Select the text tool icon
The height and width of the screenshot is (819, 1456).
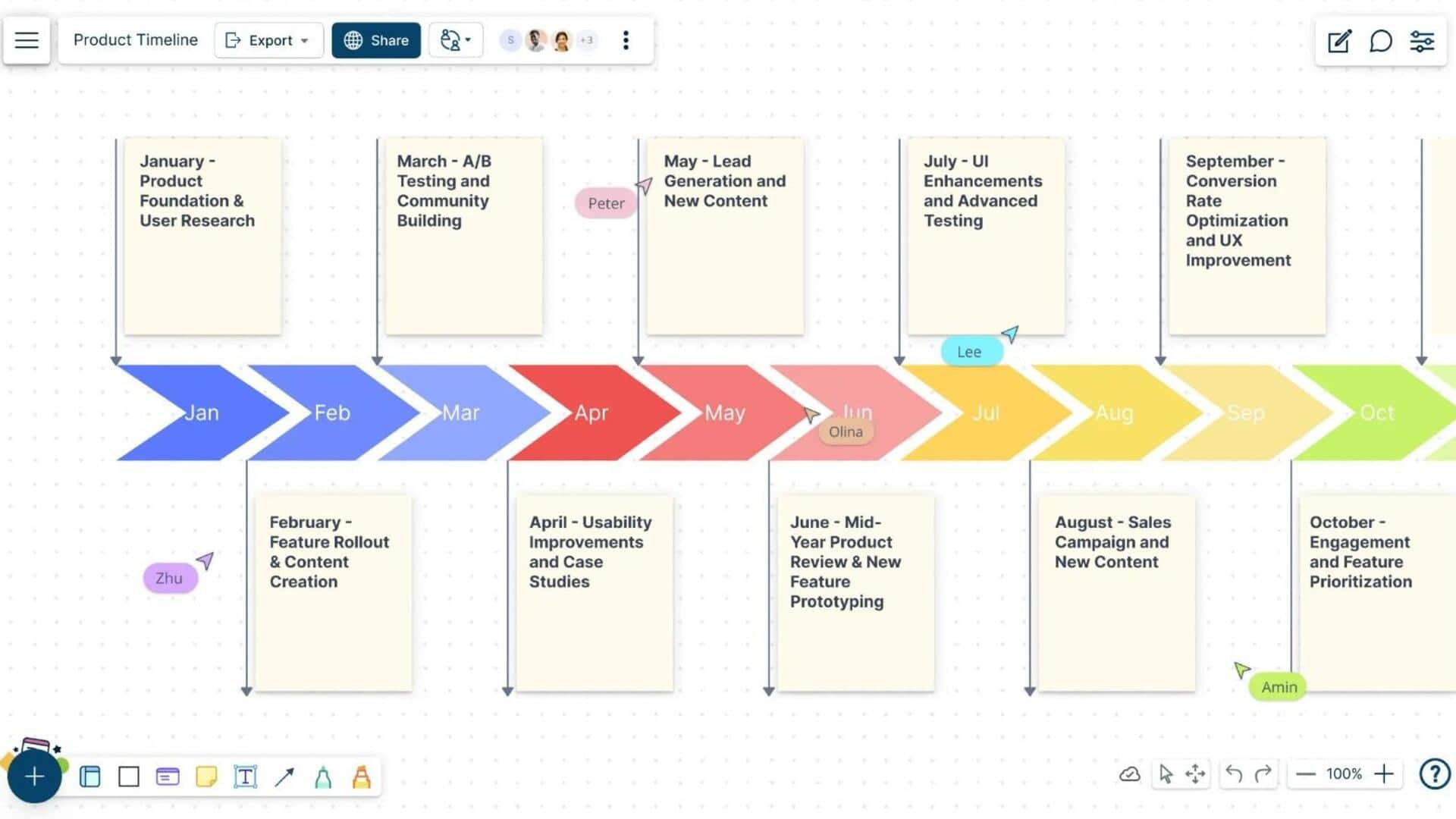244,776
